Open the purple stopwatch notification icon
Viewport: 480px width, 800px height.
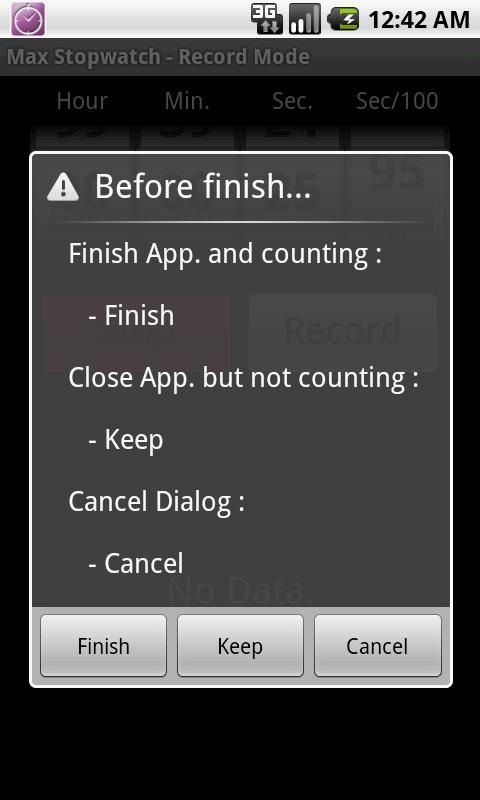28,19
